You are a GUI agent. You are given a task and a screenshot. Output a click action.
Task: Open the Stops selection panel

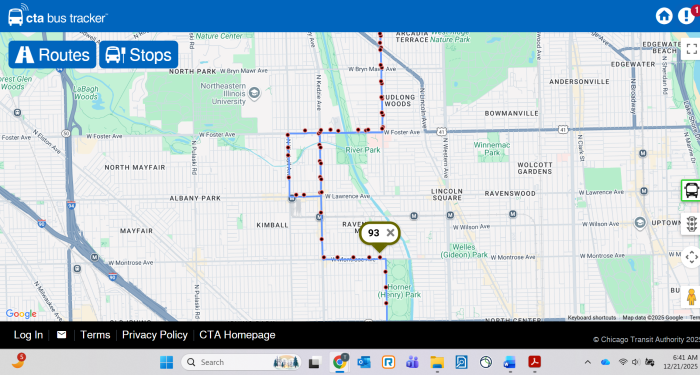click(x=139, y=55)
